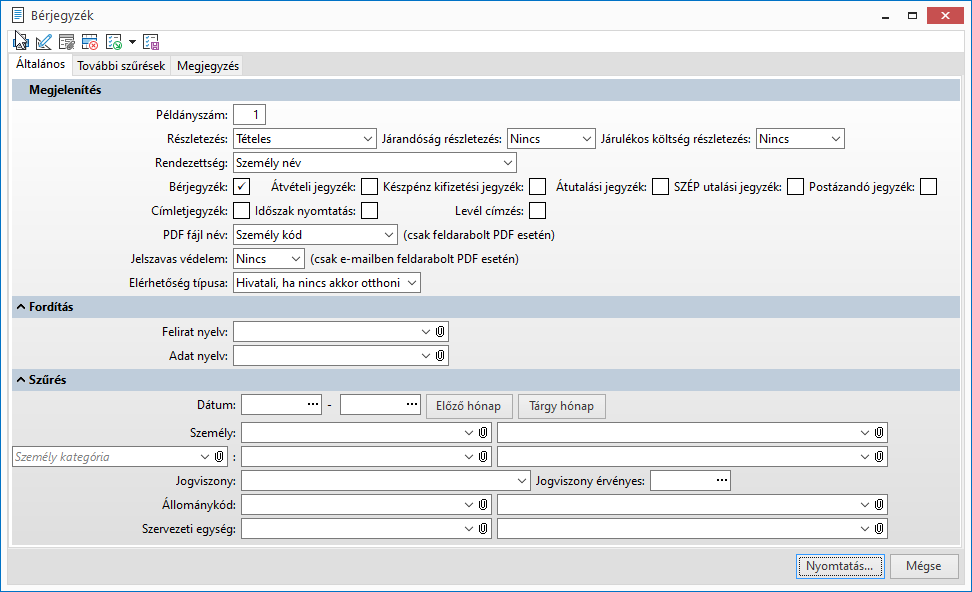This screenshot has height=592, width=972.
Task: Click the pencil-and-ruler design toolbar icon
Action: [x=43, y=42]
